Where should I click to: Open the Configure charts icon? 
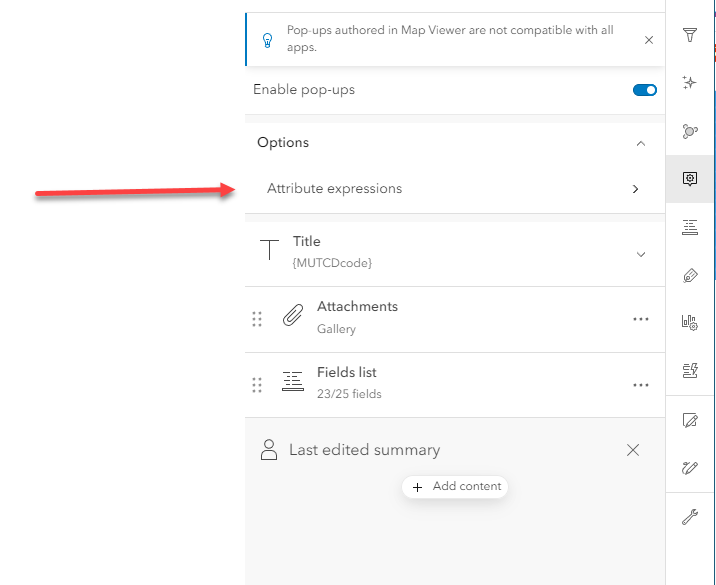coord(689,322)
